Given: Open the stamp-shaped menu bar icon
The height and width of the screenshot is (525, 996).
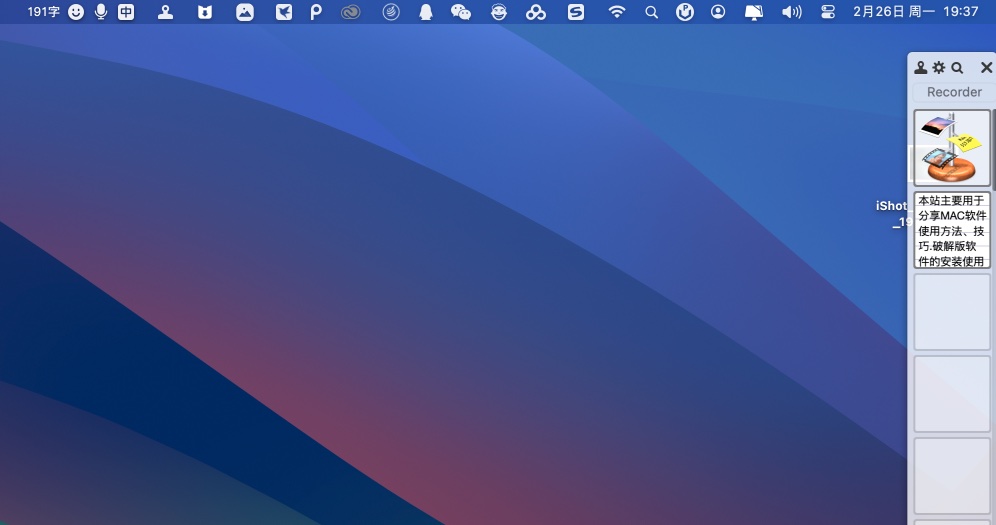Looking at the screenshot, I should 165,12.
